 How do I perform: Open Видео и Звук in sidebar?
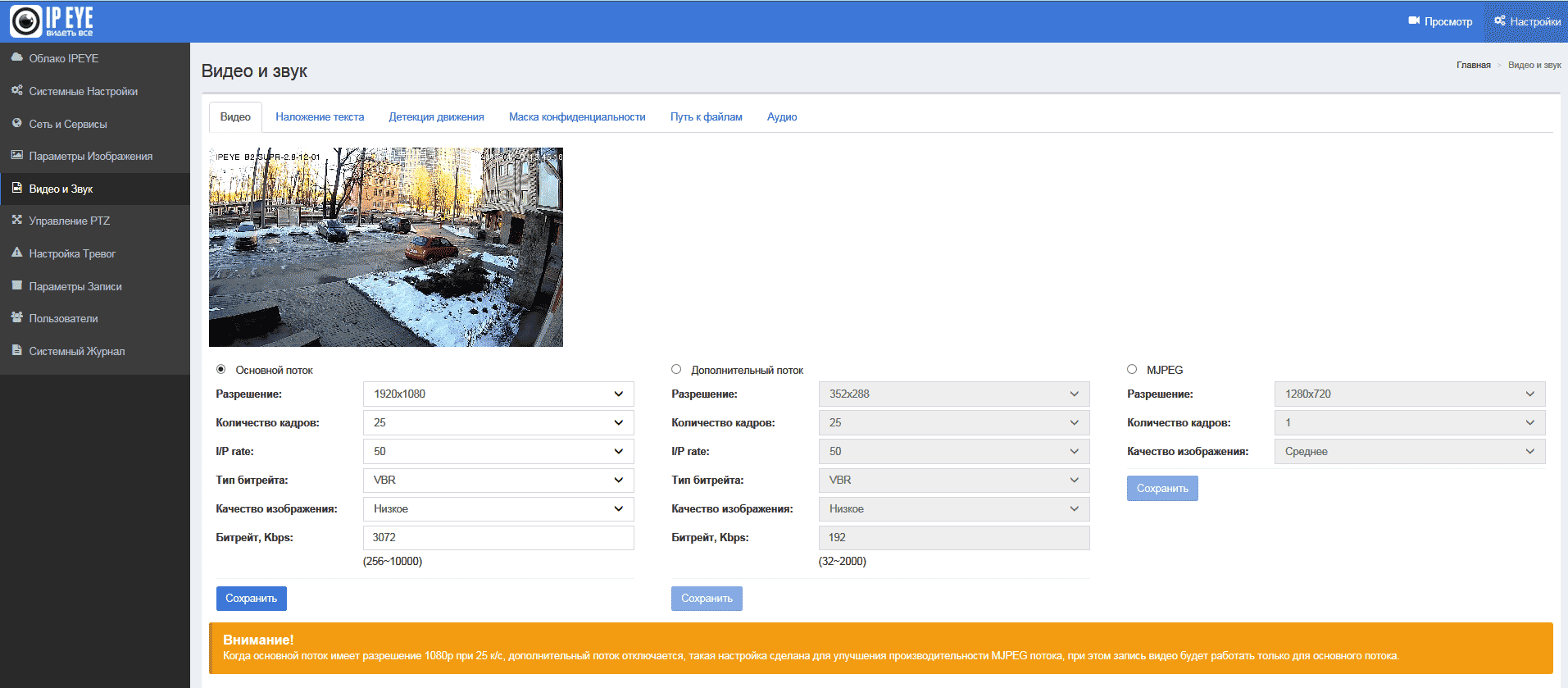coord(95,189)
